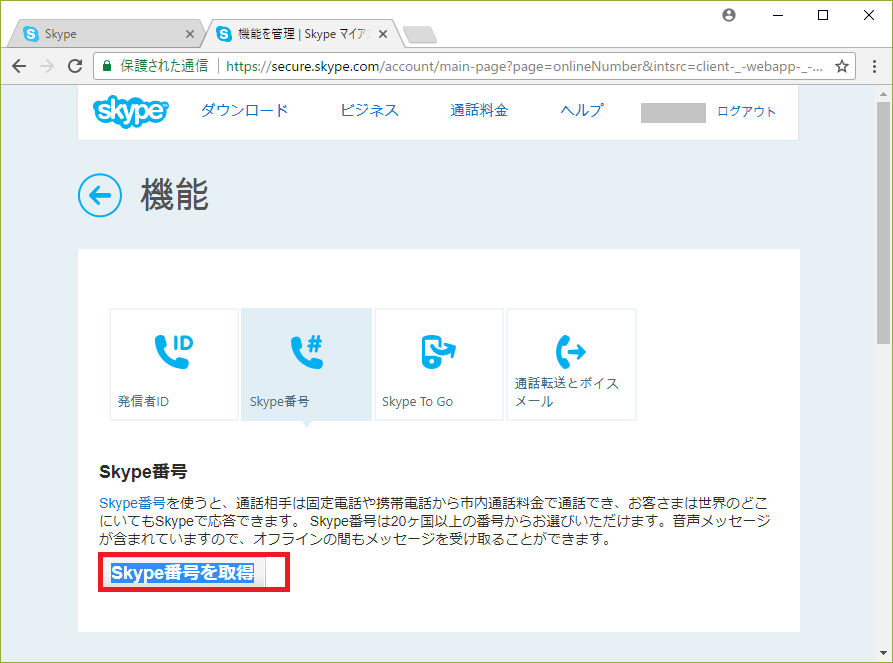Close the first Skype tab
Image resolution: width=893 pixels, height=663 pixels.
pyautogui.click(x=190, y=34)
